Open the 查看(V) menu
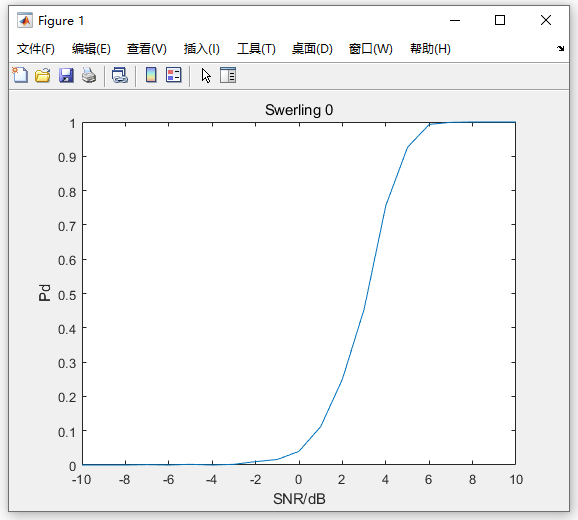The image size is (578, 520). point(147,49)
